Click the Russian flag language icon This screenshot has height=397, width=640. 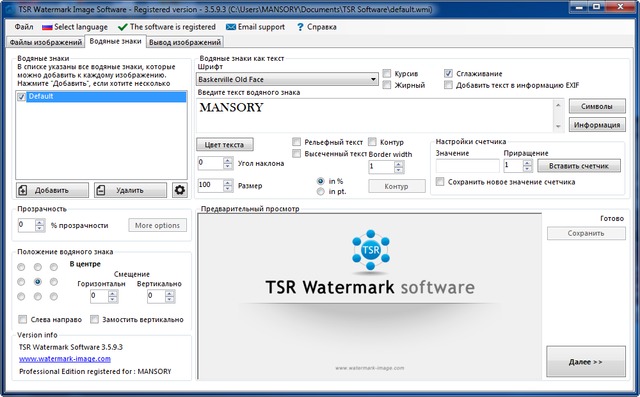pos(47,27)
